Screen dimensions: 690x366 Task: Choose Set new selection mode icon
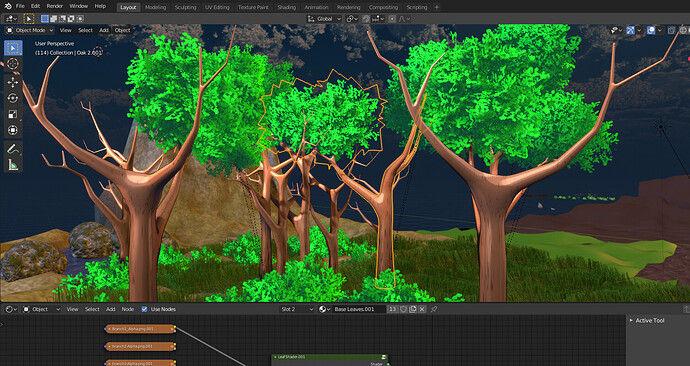coord(44,19)
